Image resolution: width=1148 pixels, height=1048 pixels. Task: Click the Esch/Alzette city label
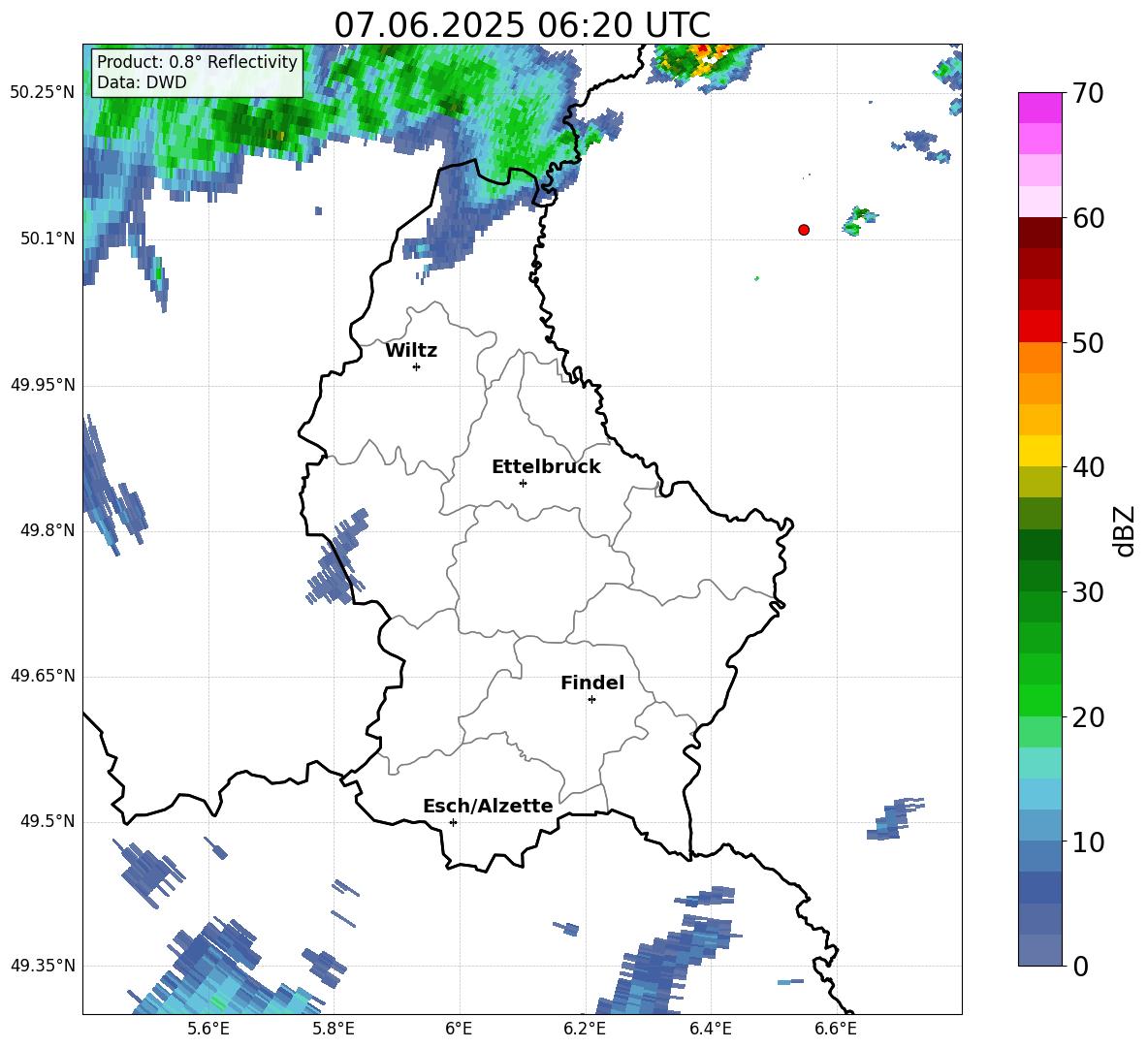point(488,806)
